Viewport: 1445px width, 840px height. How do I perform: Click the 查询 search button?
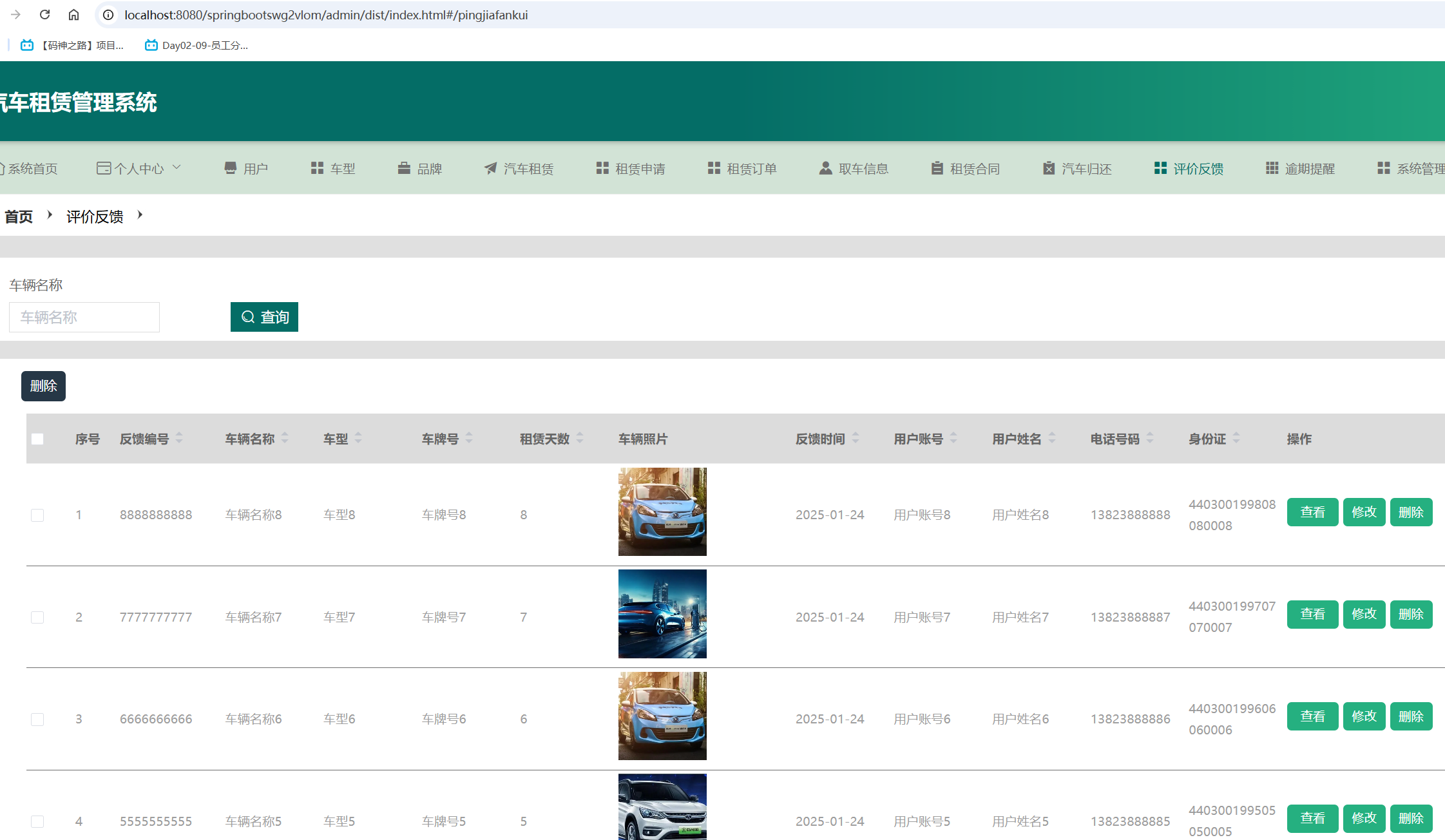tap(264, 317)
